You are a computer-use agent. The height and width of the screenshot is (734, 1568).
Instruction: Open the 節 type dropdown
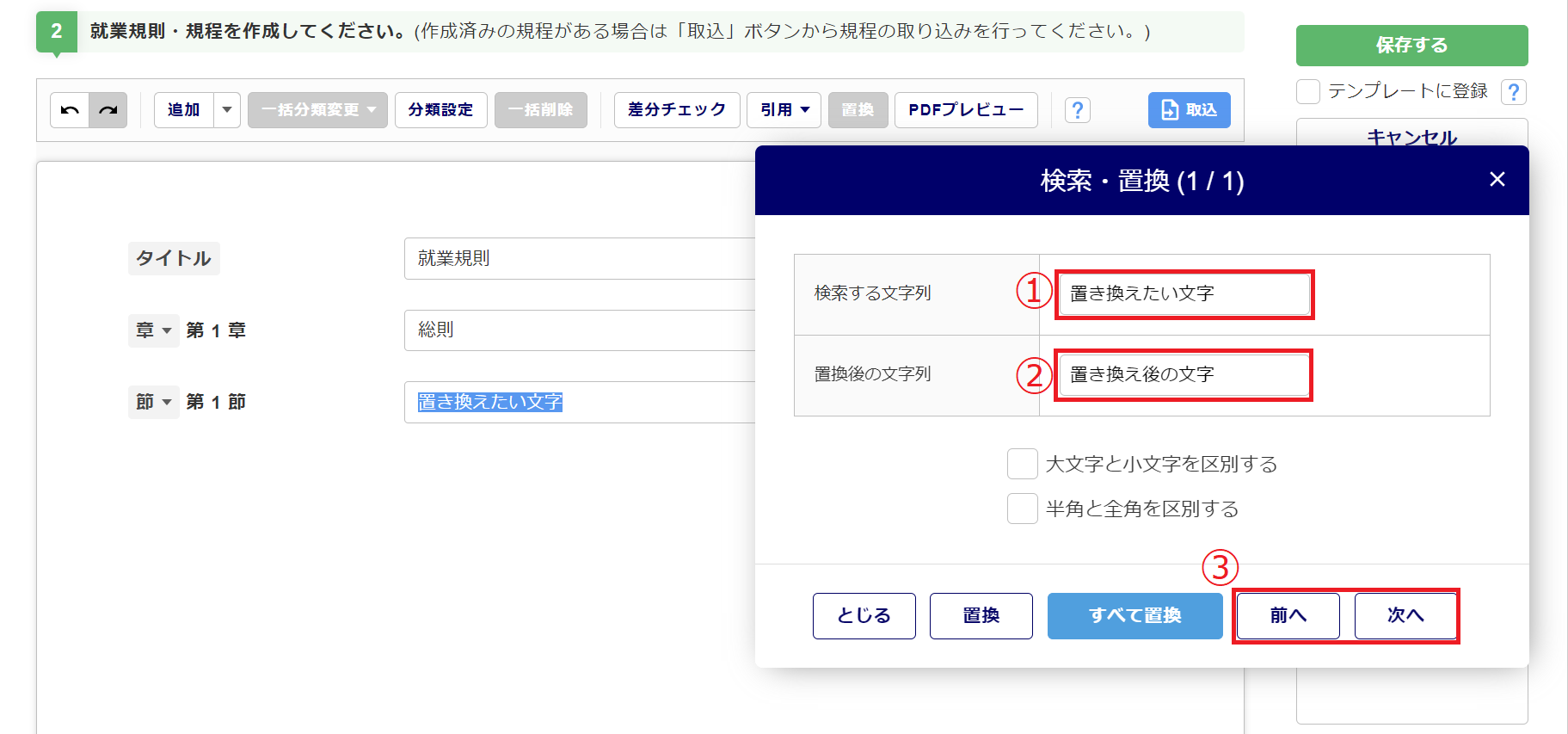(x=154, y=402)
